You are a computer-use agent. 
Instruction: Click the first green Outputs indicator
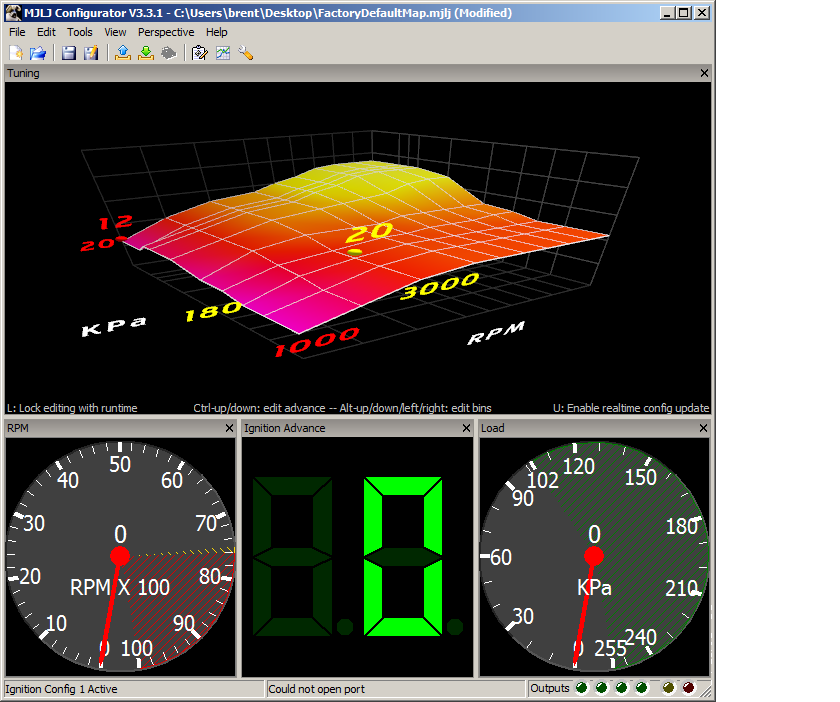581,688
